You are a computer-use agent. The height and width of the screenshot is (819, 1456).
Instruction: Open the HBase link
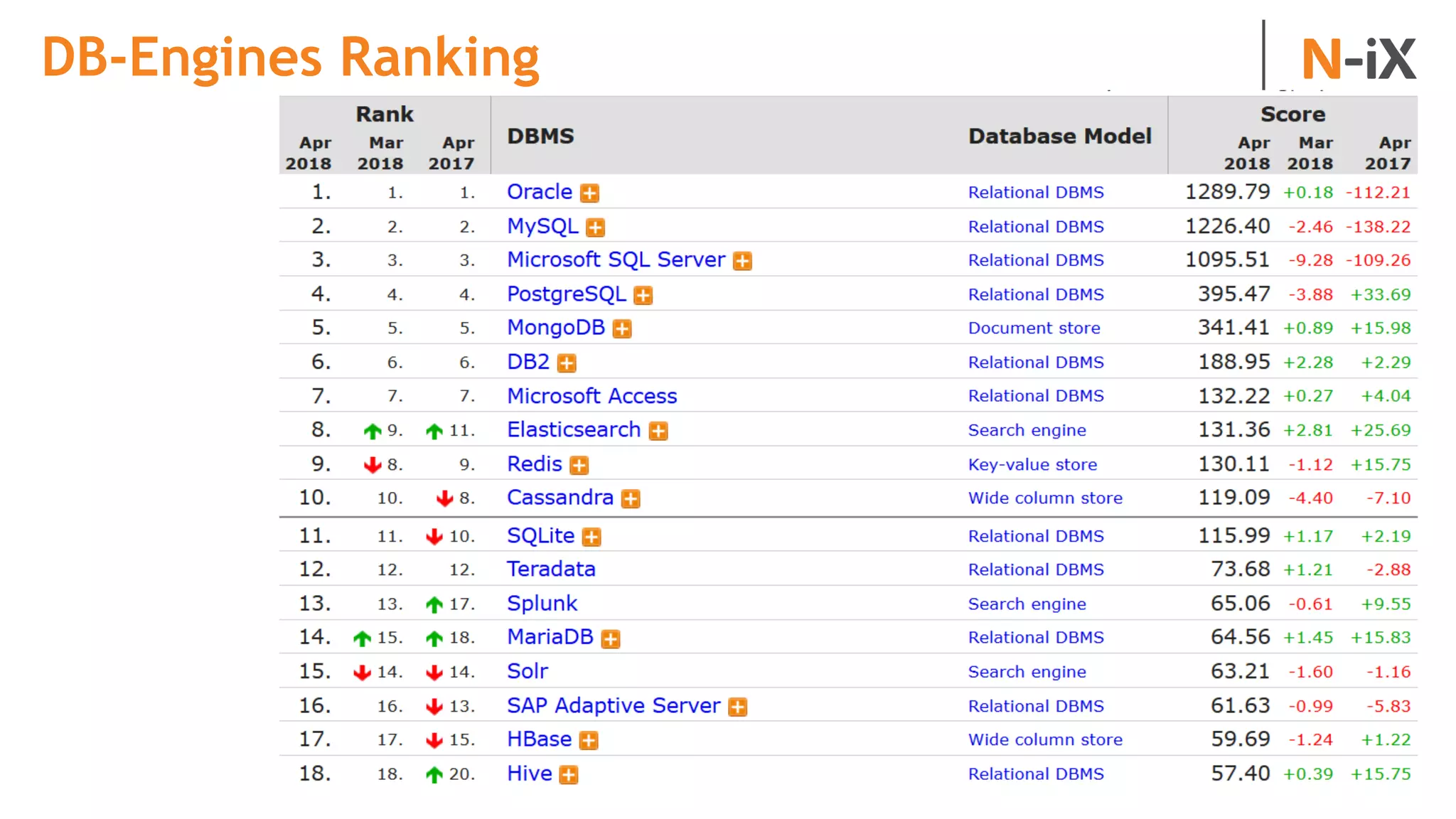539,739
